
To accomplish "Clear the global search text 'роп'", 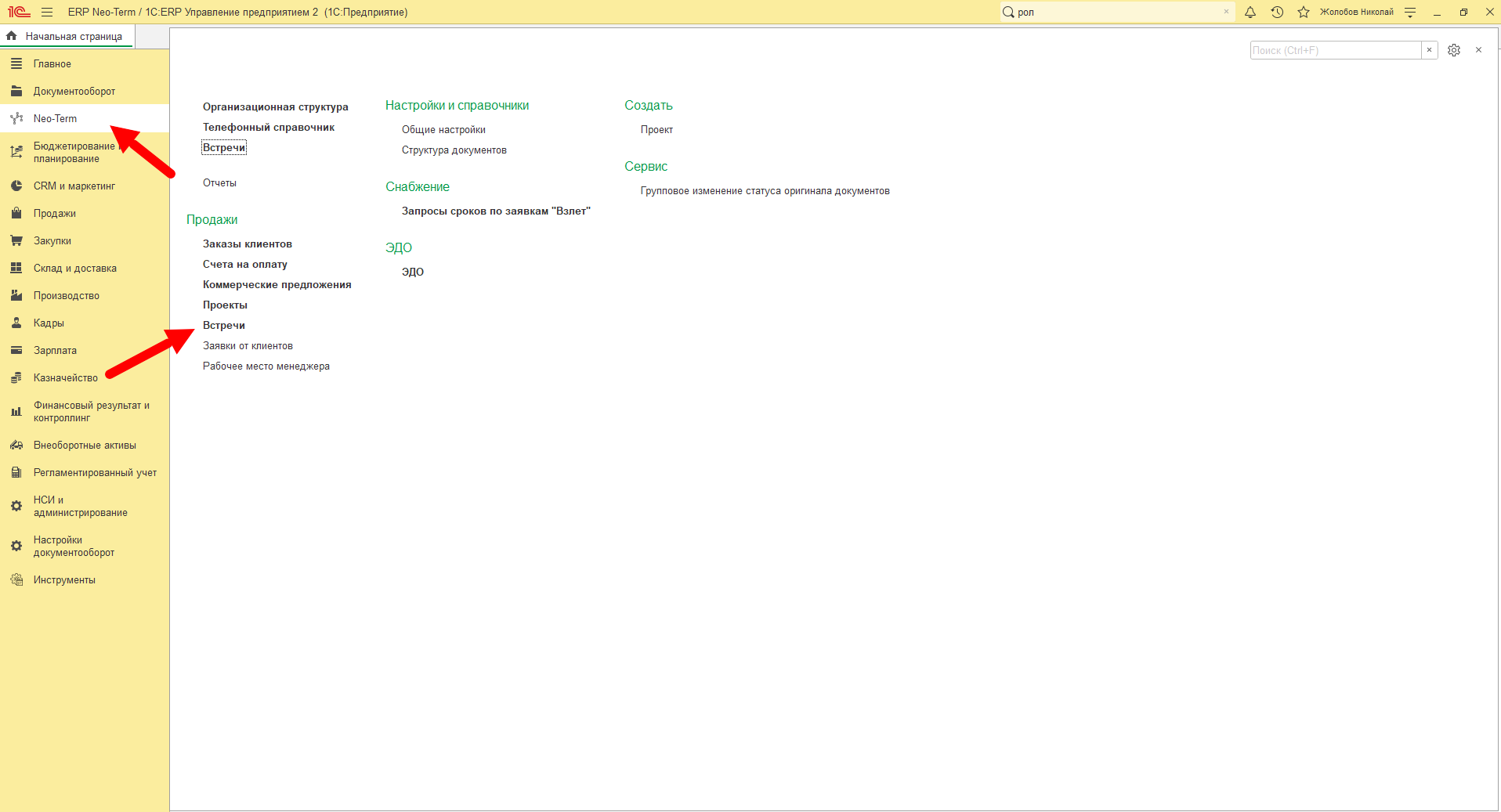I will [1226, 12].
